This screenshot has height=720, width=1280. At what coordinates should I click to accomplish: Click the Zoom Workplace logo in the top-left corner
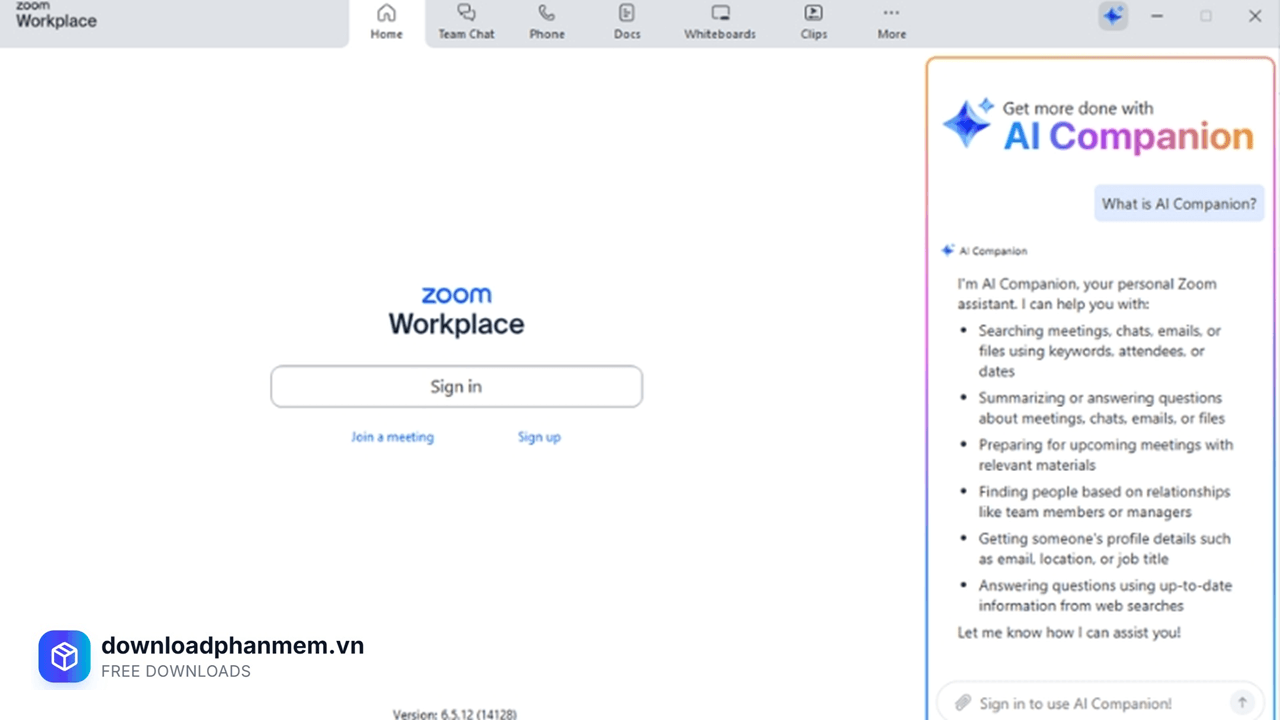55,17
